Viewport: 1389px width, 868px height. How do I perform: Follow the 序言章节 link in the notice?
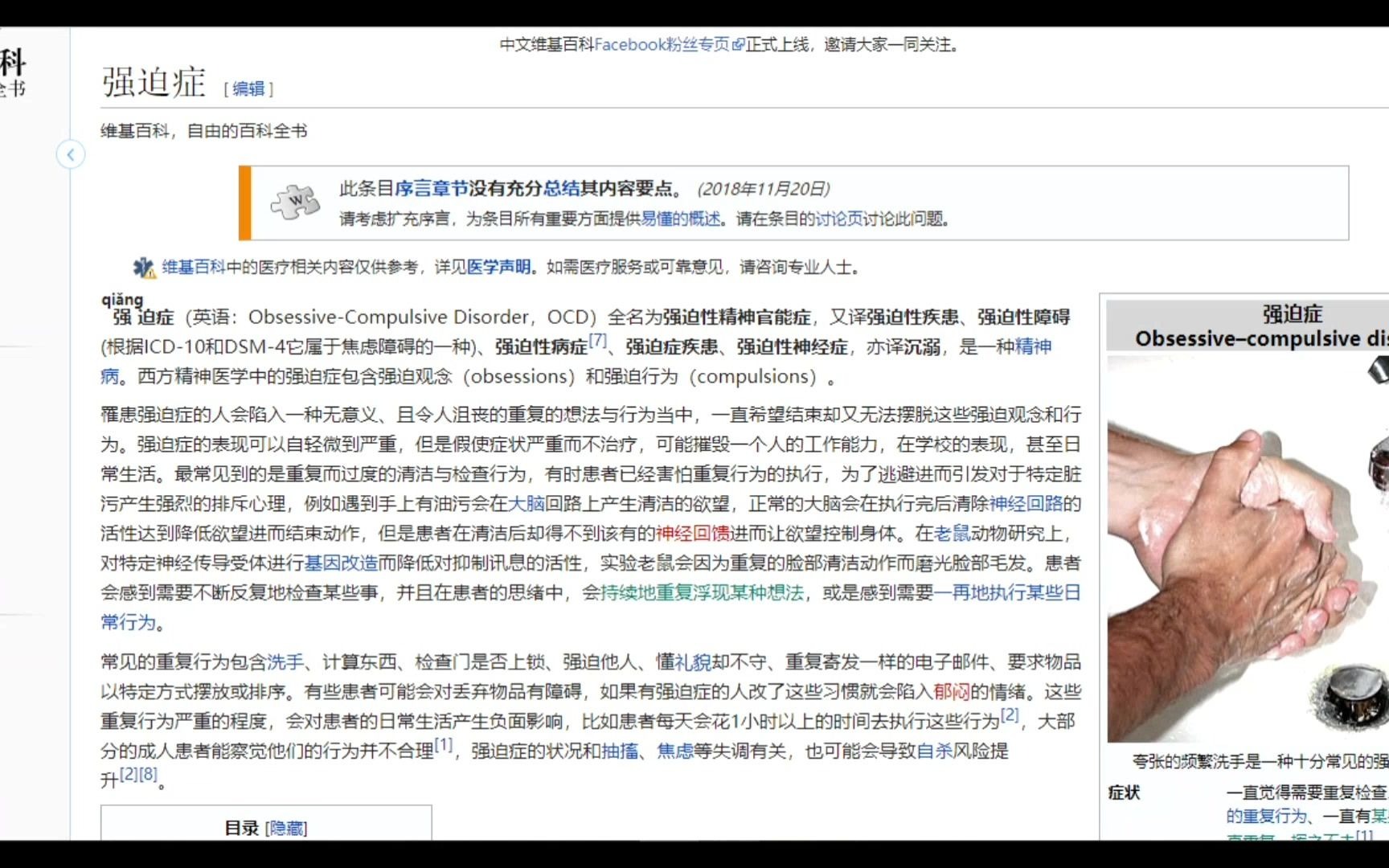432,189
